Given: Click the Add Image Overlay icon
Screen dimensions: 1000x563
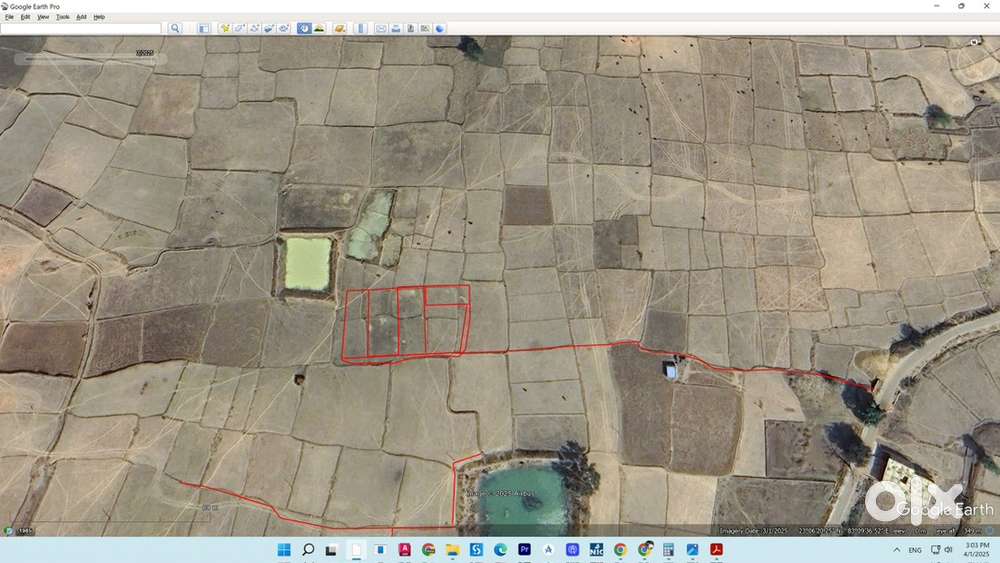Looking at the screenshot, I should point(270,29).
